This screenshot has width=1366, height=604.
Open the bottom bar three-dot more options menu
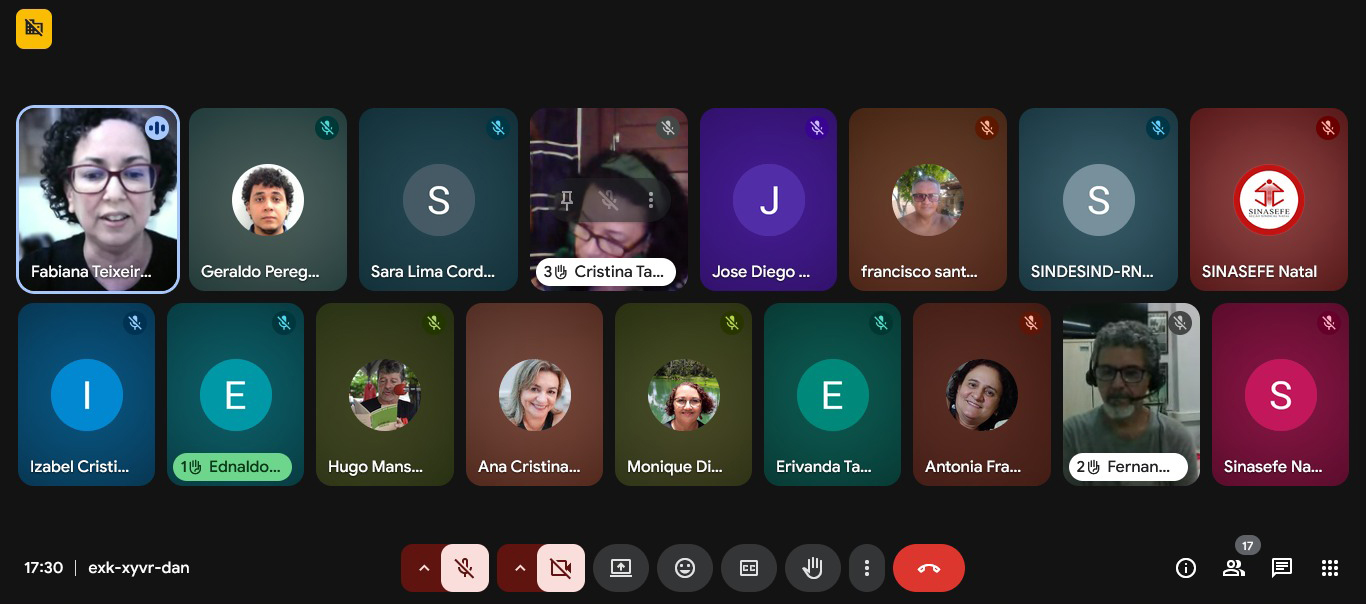[867, 568]
